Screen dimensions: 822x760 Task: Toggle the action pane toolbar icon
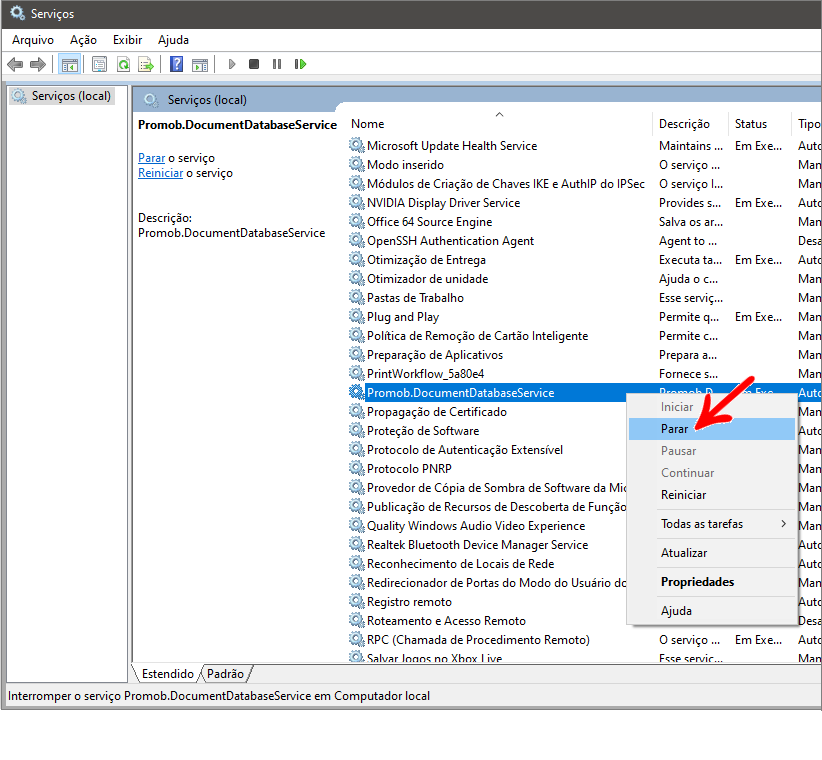(x=200, y=64)
